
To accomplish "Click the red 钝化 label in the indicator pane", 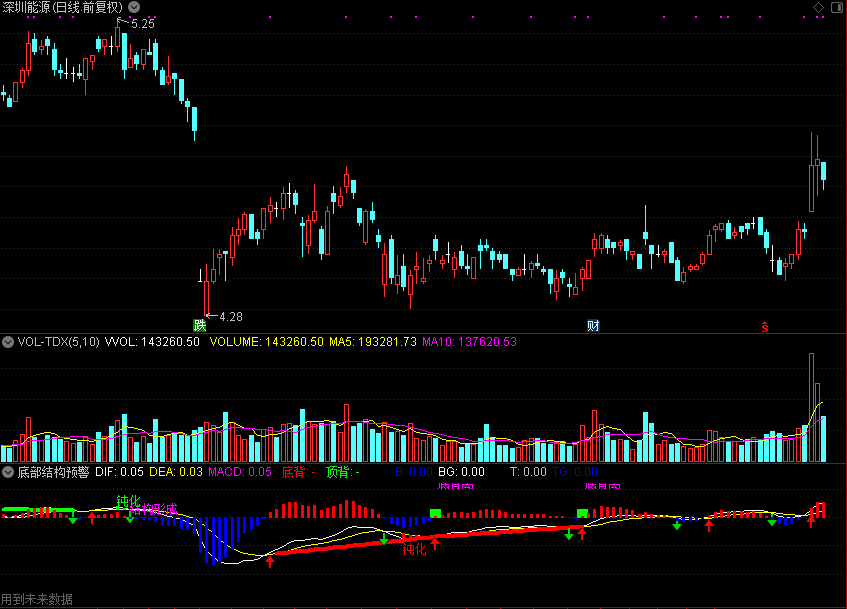I will [414, 549].
